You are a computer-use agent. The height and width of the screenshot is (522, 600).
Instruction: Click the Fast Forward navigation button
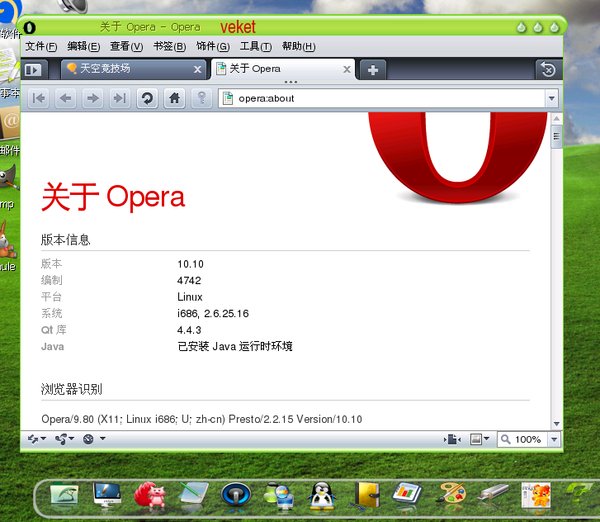[119, 98]
